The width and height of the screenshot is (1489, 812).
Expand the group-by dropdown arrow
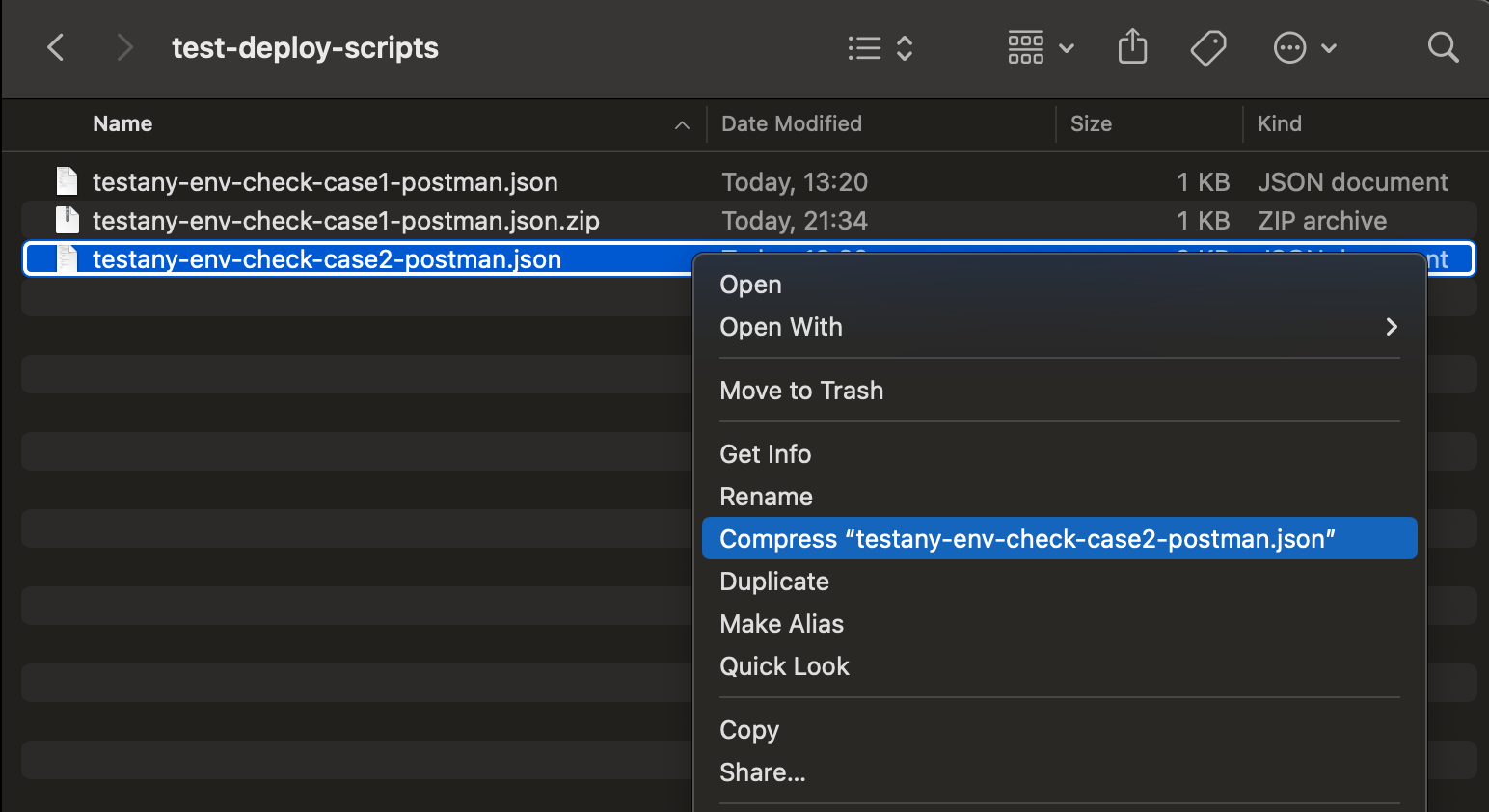coord(1067,48)
